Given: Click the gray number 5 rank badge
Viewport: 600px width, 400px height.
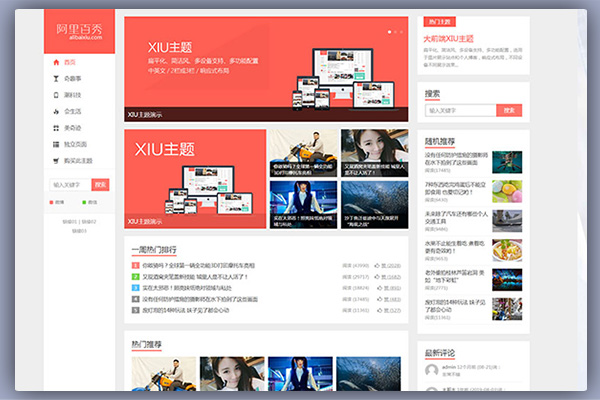Looking at the screenshot, I should (x=135, y=310).
